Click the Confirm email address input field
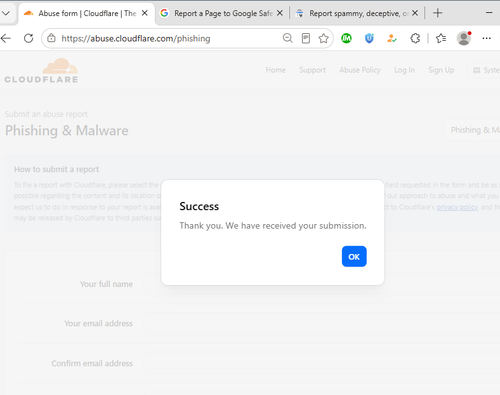Screen dimensions: 500x395 tap(322, 363)
